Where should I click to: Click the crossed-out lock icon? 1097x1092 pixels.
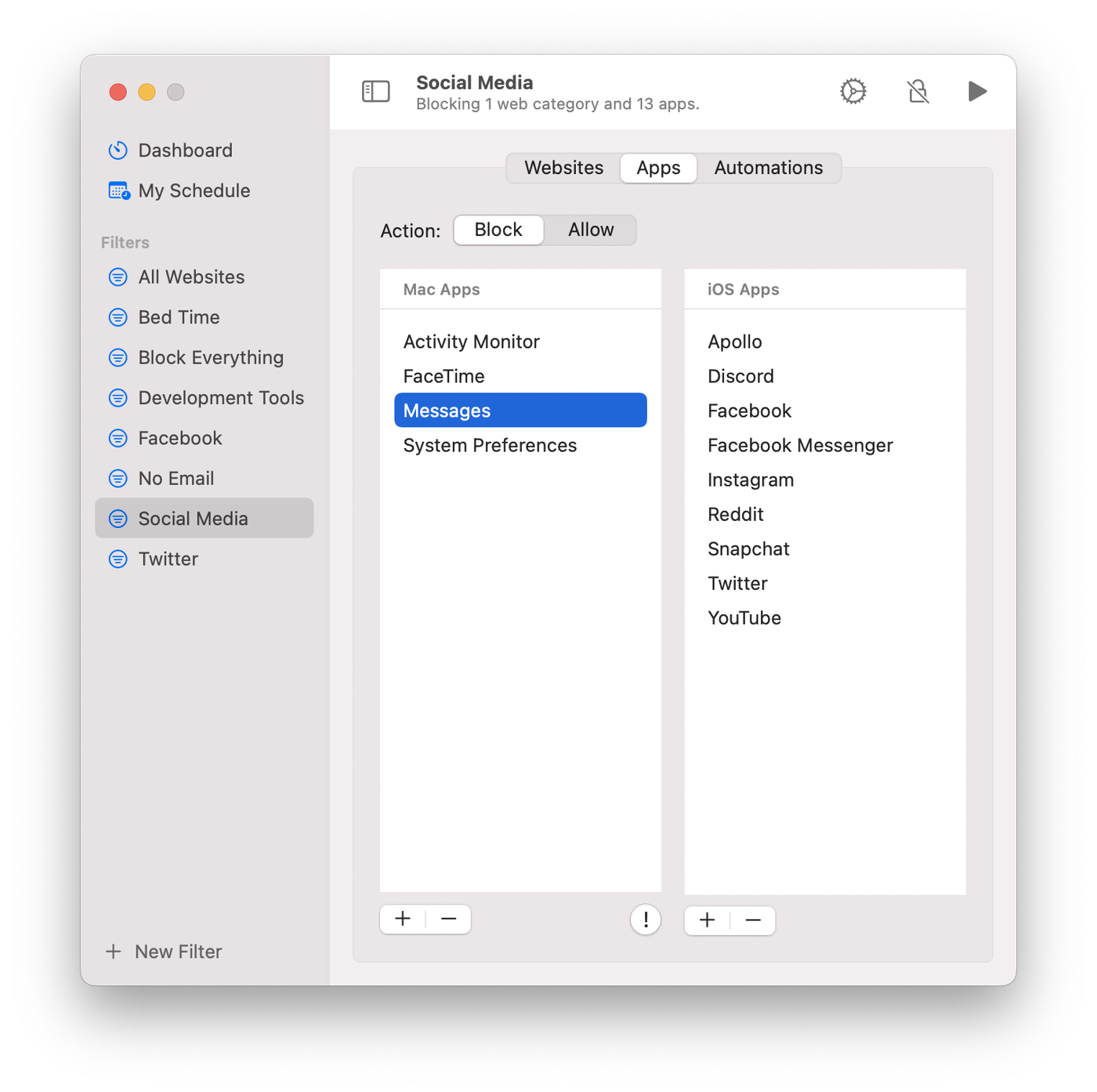918,92
